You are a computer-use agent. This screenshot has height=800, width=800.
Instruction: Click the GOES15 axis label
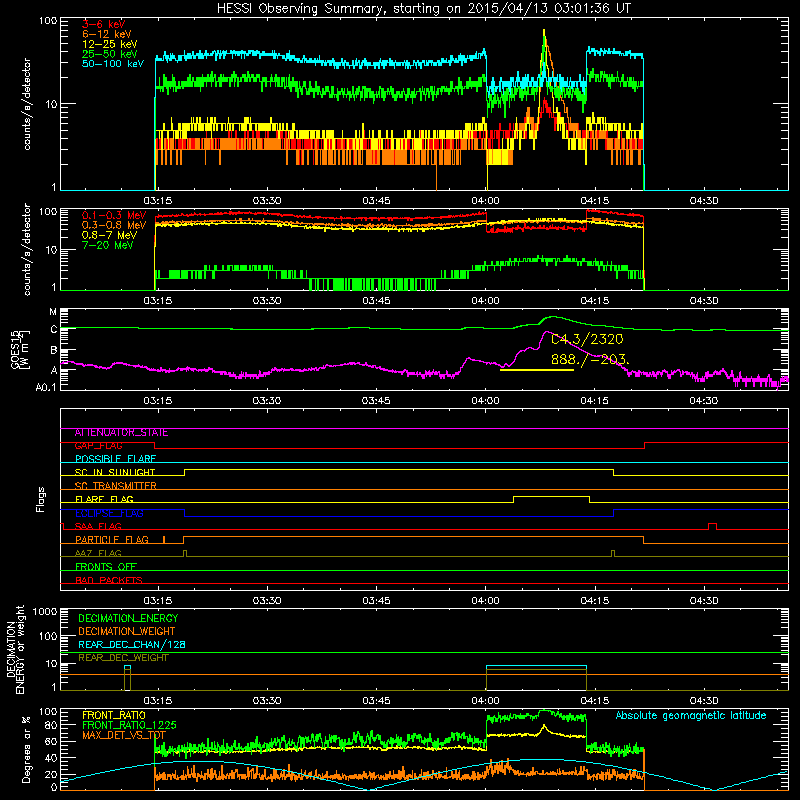pyautogui.click(x=19, y=350)
